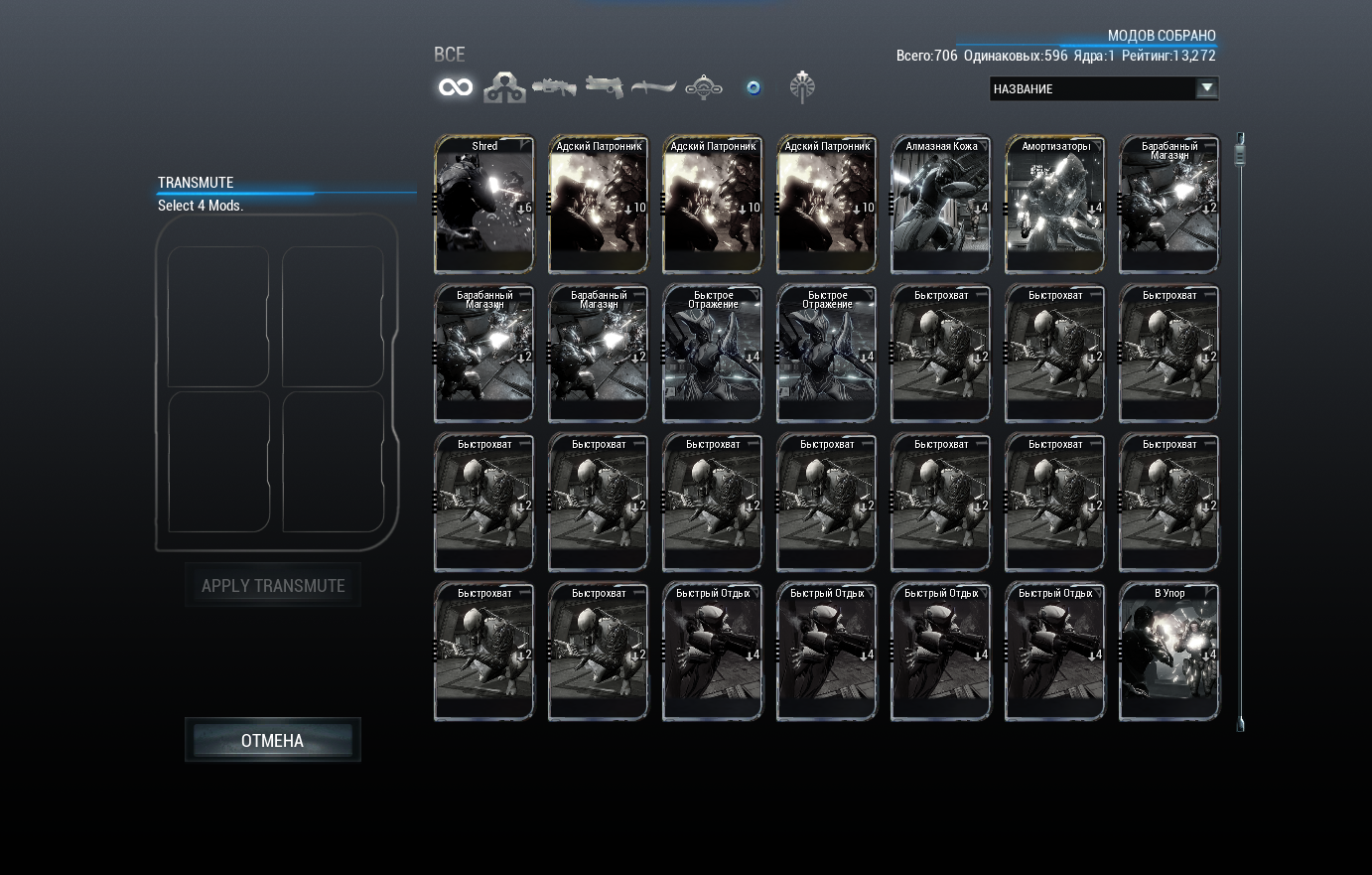Filter mods by rifle icon
Viewport: 1372px width, 875px height.
click(554, 87)
